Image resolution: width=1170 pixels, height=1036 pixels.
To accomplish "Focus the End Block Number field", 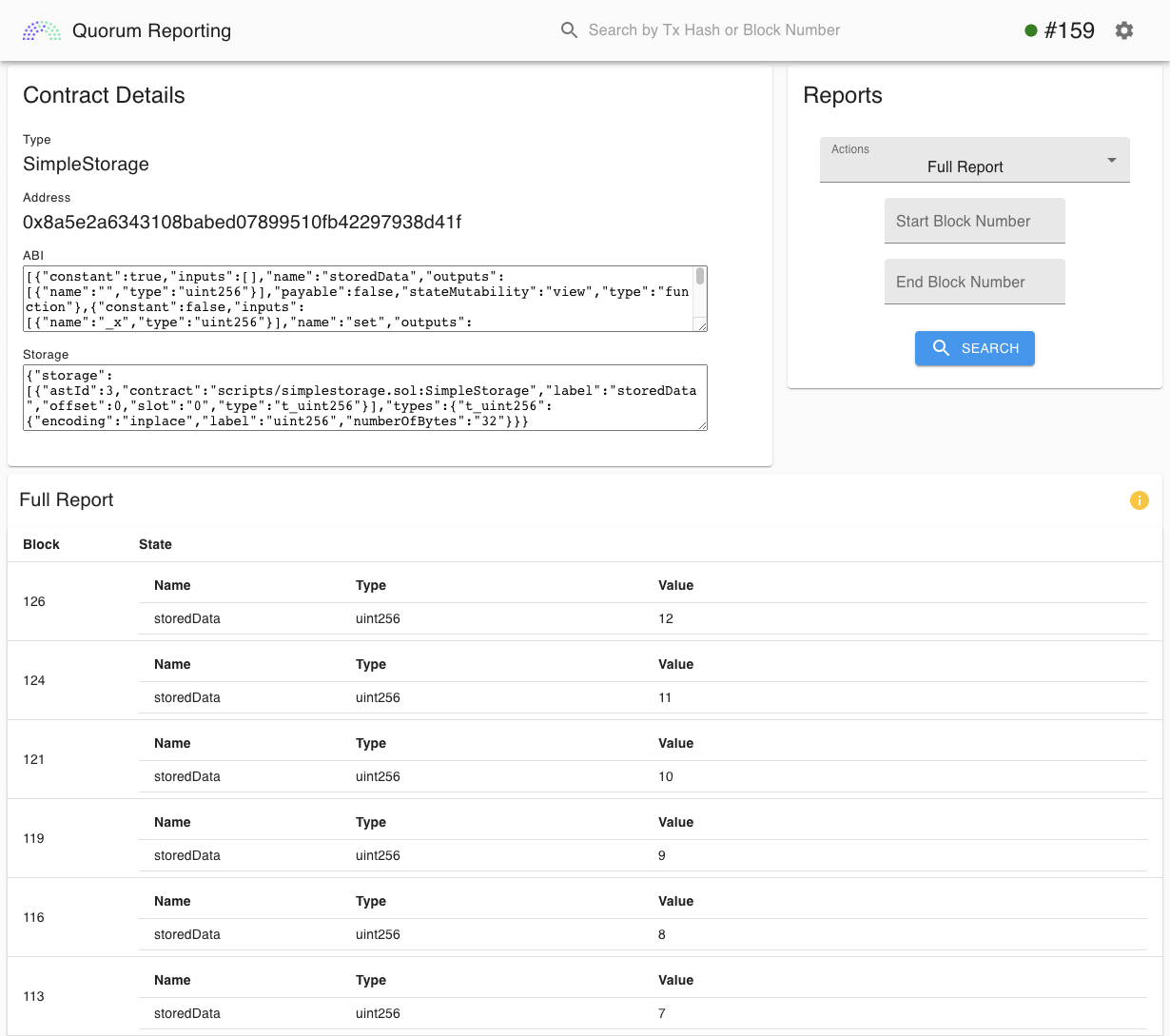I will 974,282.
